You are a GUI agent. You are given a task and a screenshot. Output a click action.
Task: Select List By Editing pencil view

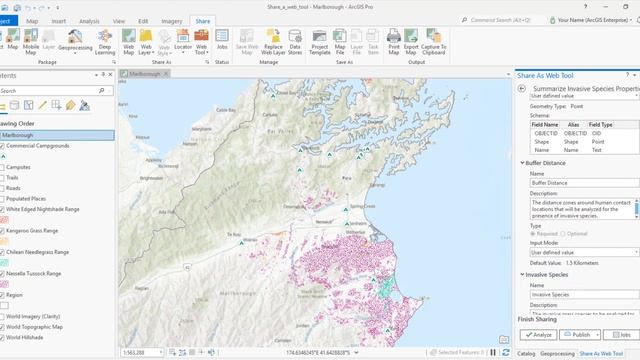tap(42, 106)
